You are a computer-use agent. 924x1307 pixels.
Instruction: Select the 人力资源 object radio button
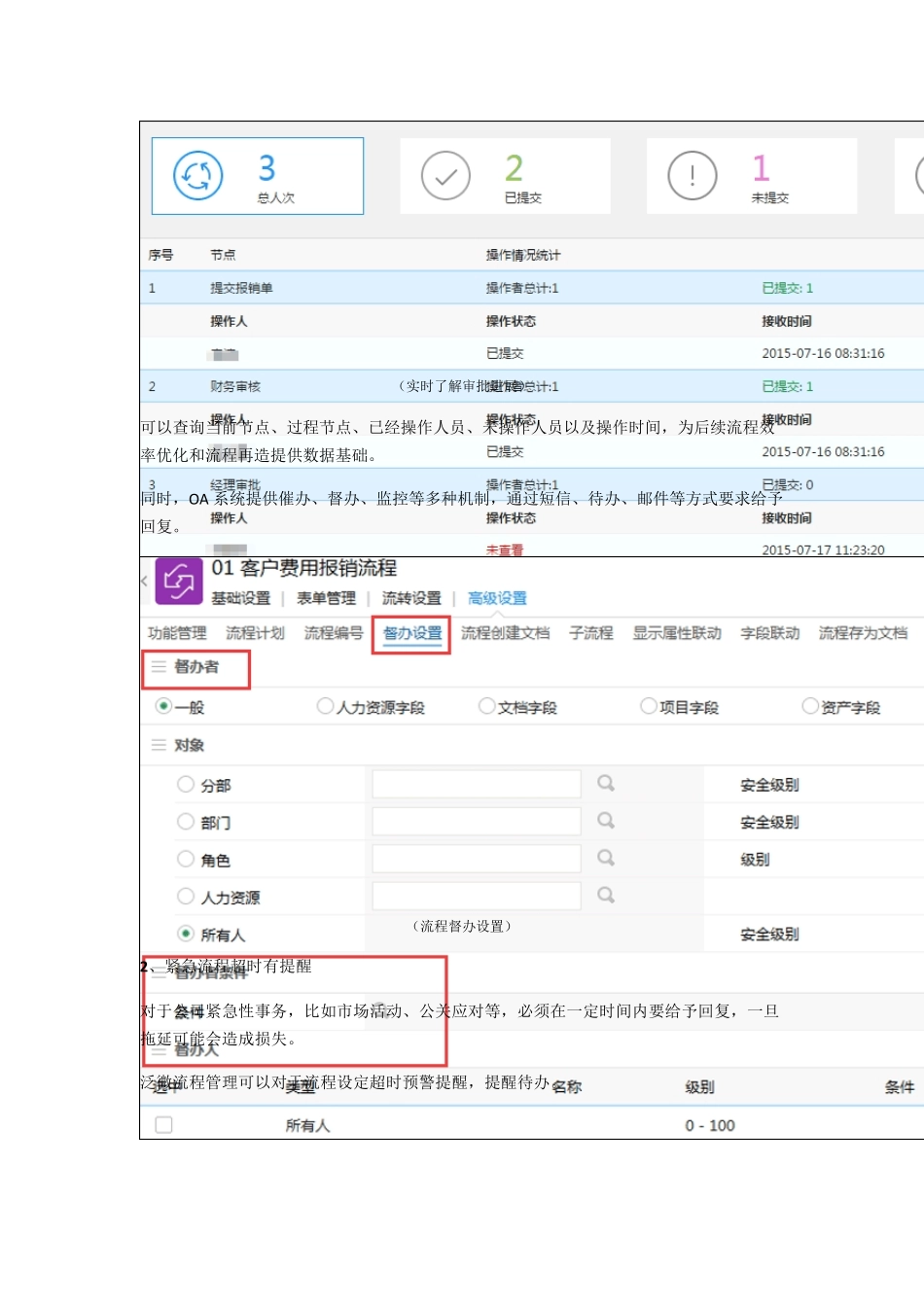coord(186,896)
